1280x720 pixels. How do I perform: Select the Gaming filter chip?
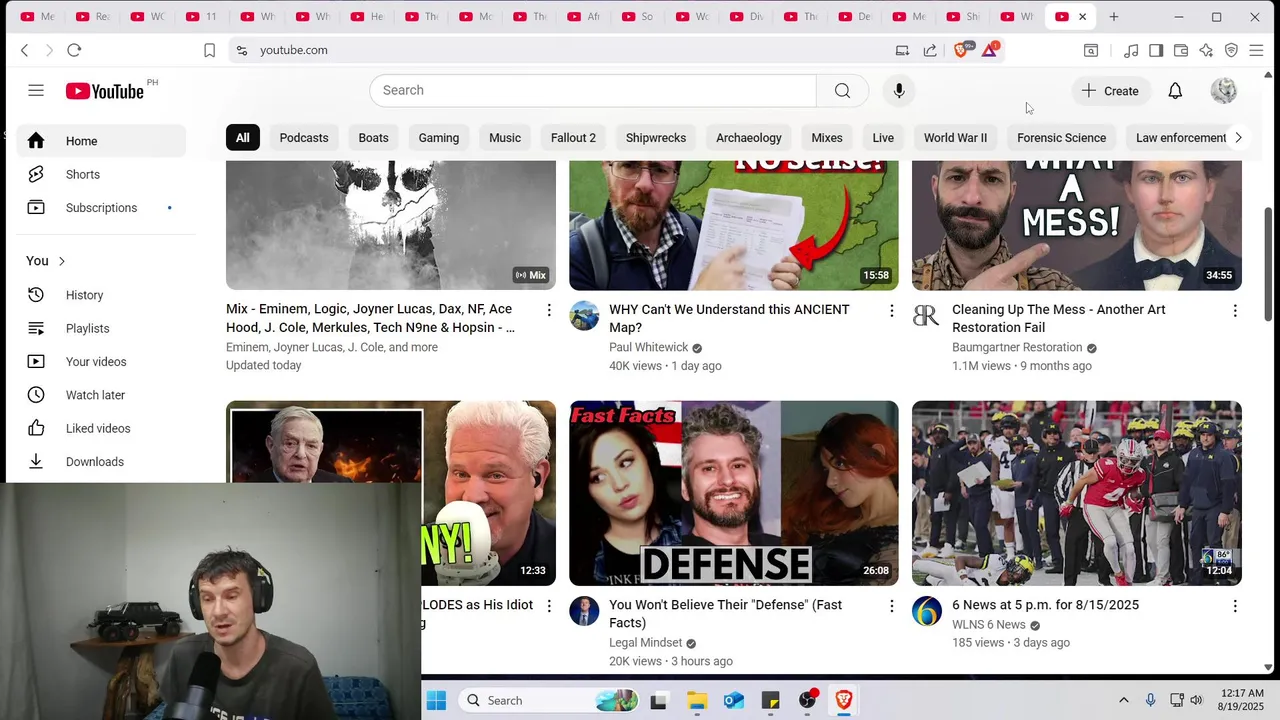click(439, 138)
